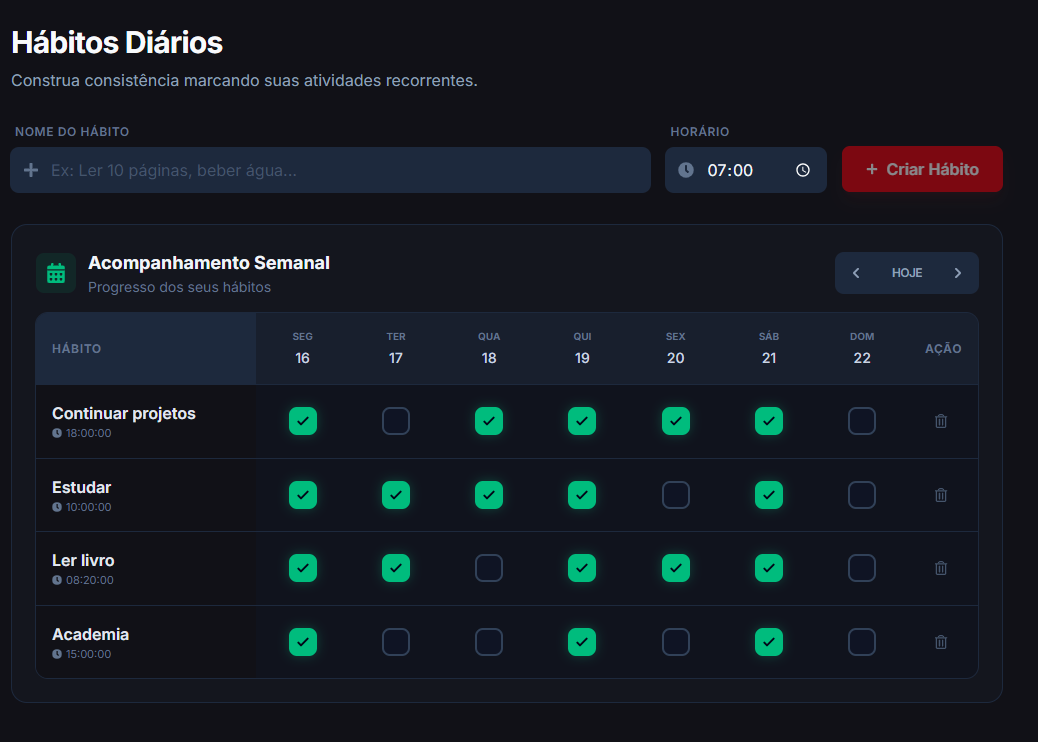This screenshot has height=742, width=1038.
Task: Select the SEX 20 column header
Action: coord(675,347)
